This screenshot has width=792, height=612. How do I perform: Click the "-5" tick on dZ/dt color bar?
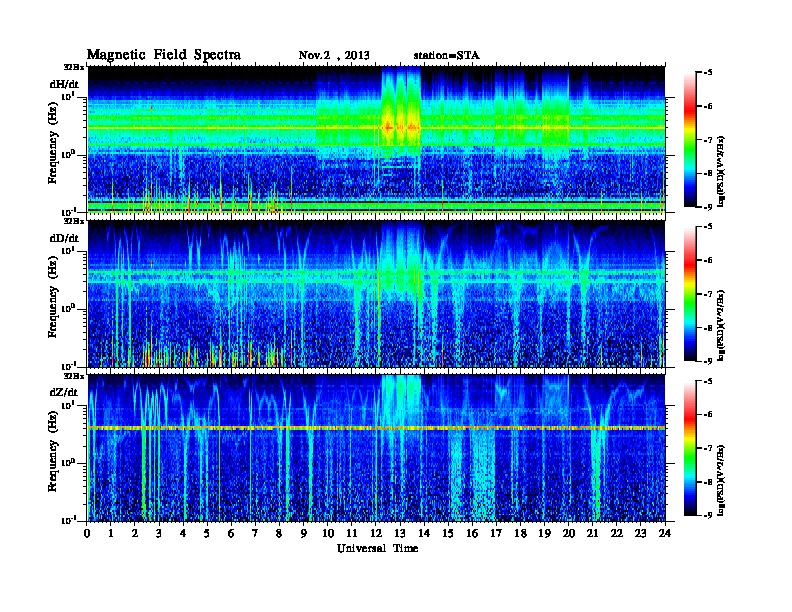(x=708, y=381)
